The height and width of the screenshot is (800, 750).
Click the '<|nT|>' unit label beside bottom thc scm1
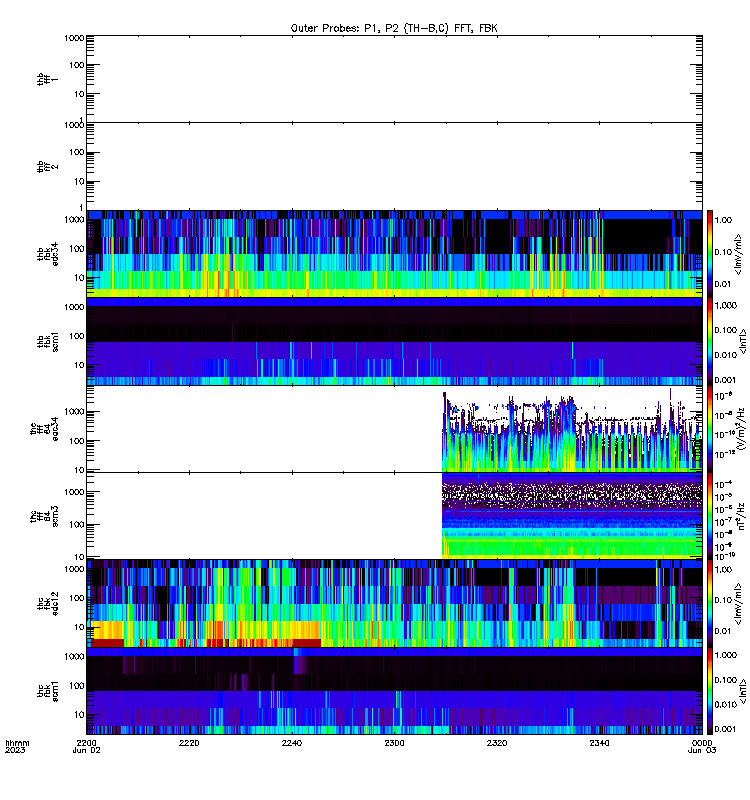743,691
